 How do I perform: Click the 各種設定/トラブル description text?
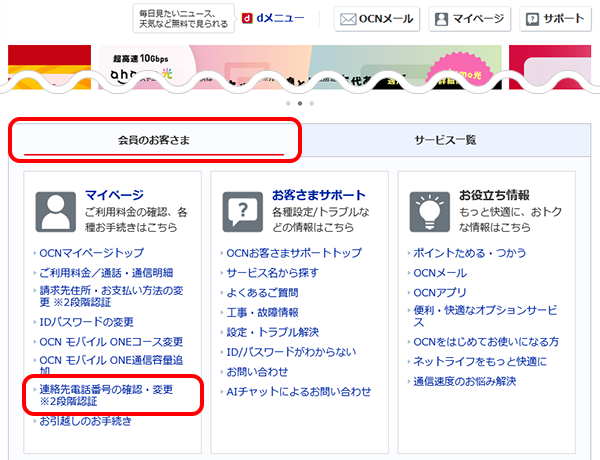pos(321,220)
